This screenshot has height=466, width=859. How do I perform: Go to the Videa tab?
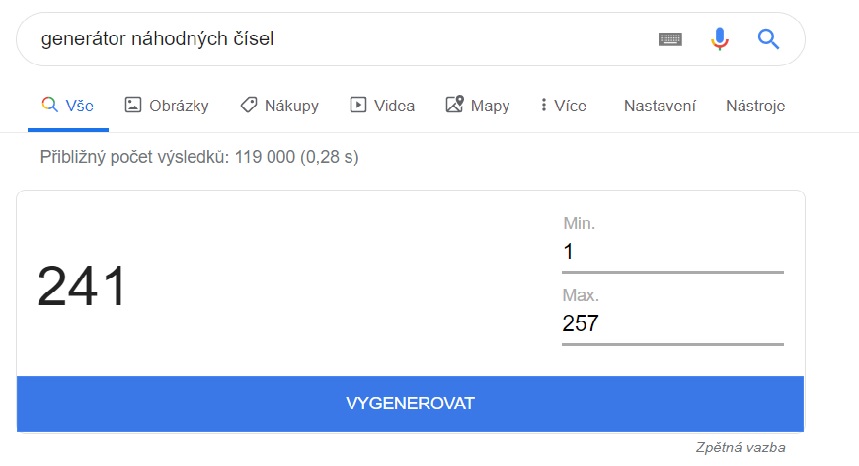(x=382, y=105)
